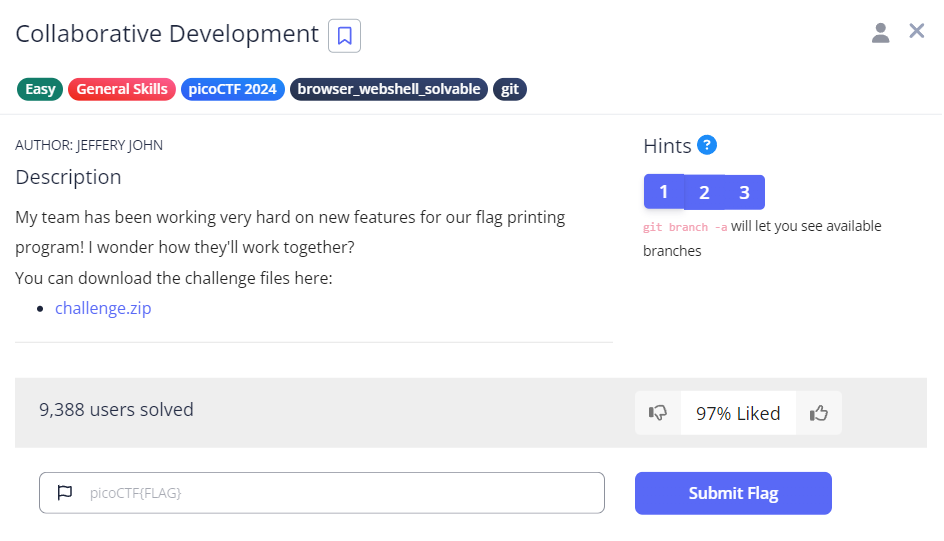Viewport: 944px width, 541px height.
Task: Click the flag icon in input field
Action: point(65,493)
